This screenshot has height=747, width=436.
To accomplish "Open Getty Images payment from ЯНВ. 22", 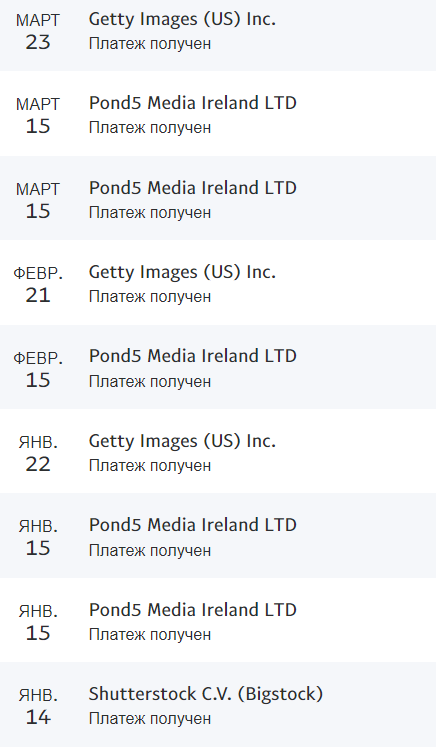I will click(x=218, y=451).
